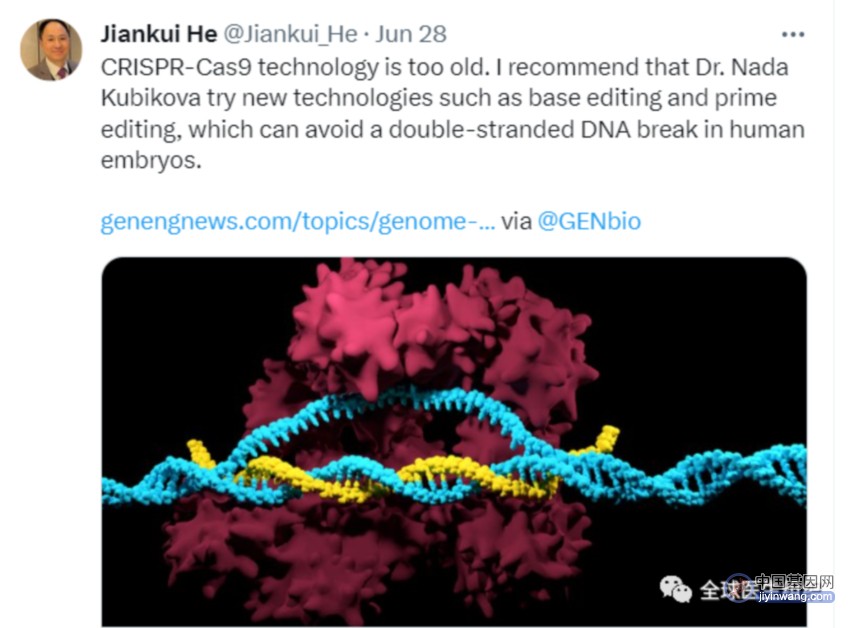Click the yellow RNA tip at right of image

[x=607, y=437]
